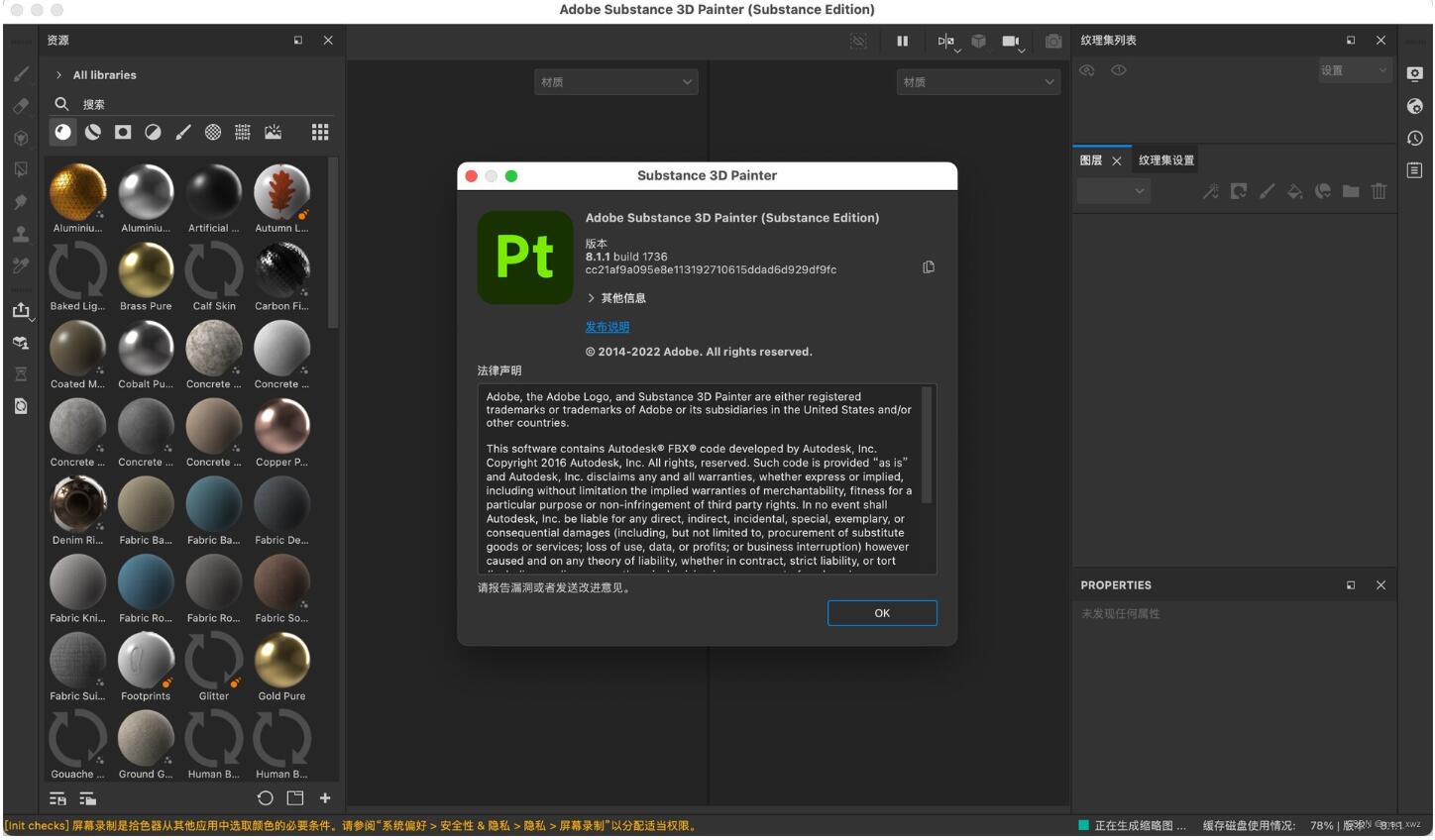Screen dimensions: 1435x840
Task: Open right viewport 材质 dropdown
Action: coord(978,82)
